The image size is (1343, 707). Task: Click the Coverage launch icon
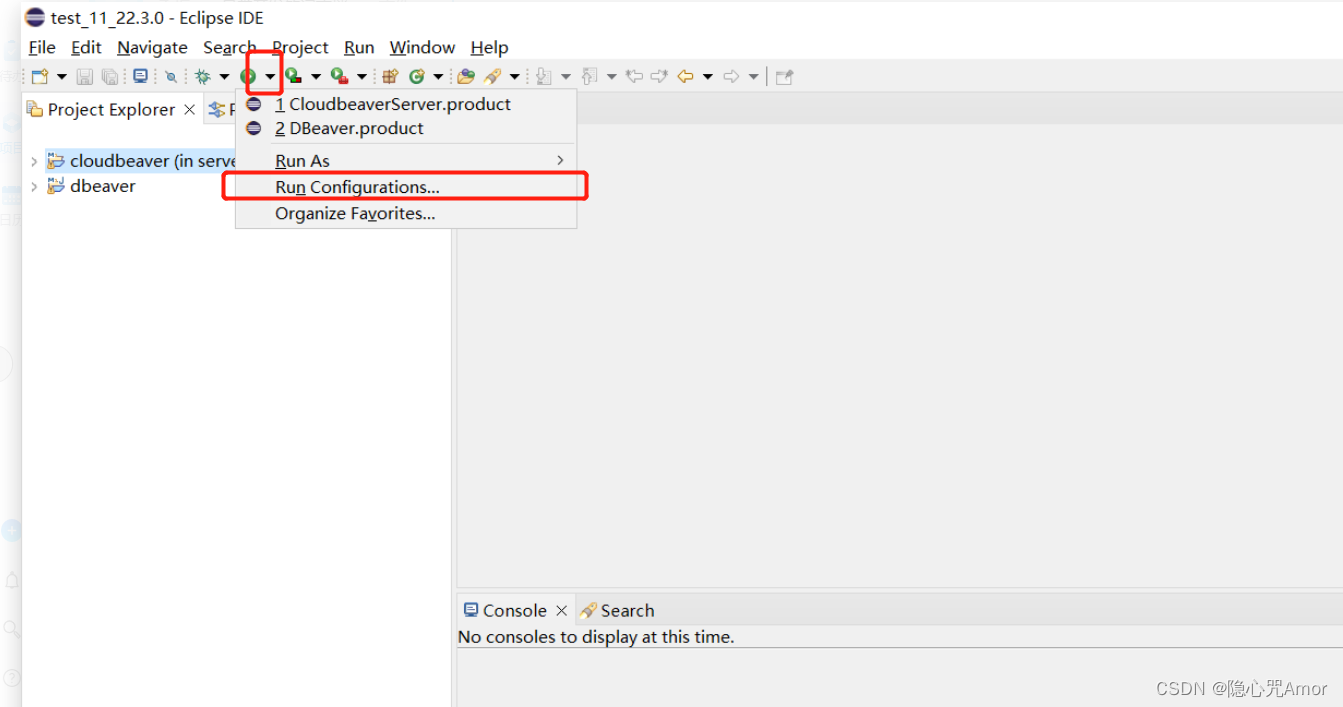click(x=293, y=76)
